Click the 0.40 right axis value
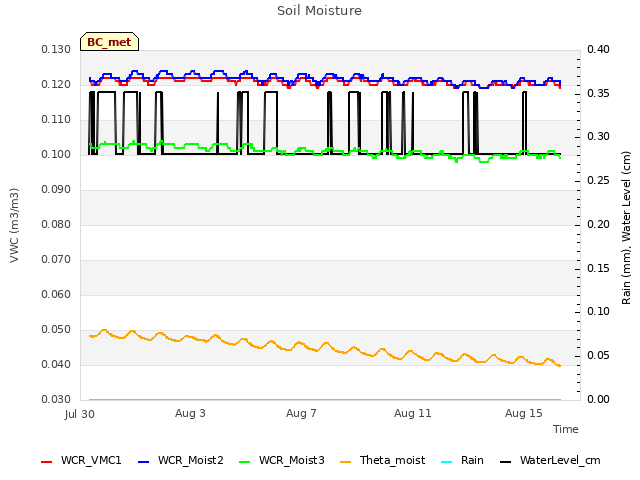Screen dimensions: 640x480 pos(598,50)
